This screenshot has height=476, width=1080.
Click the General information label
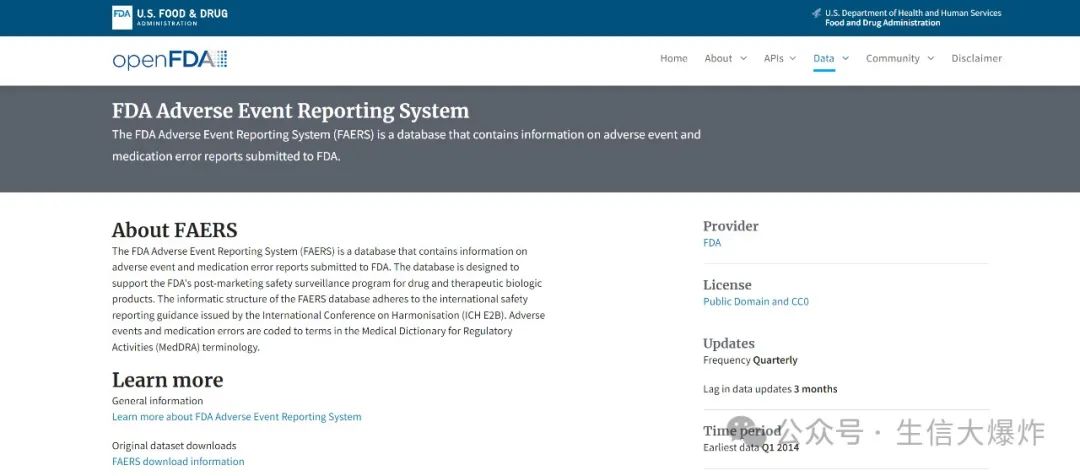click(157, 401)
